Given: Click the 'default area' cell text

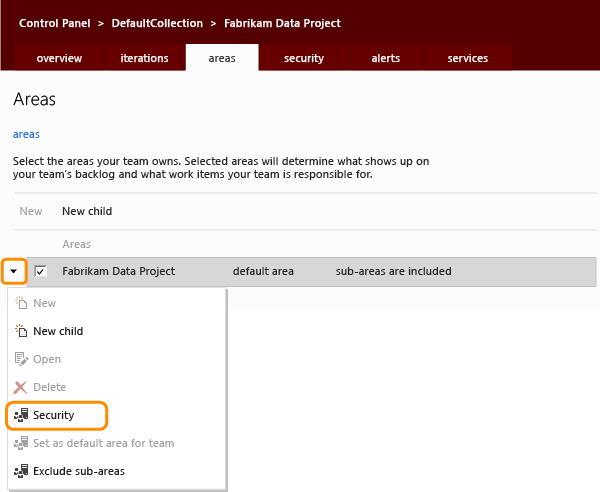Looking at the screenshot, I should [263, 271].
